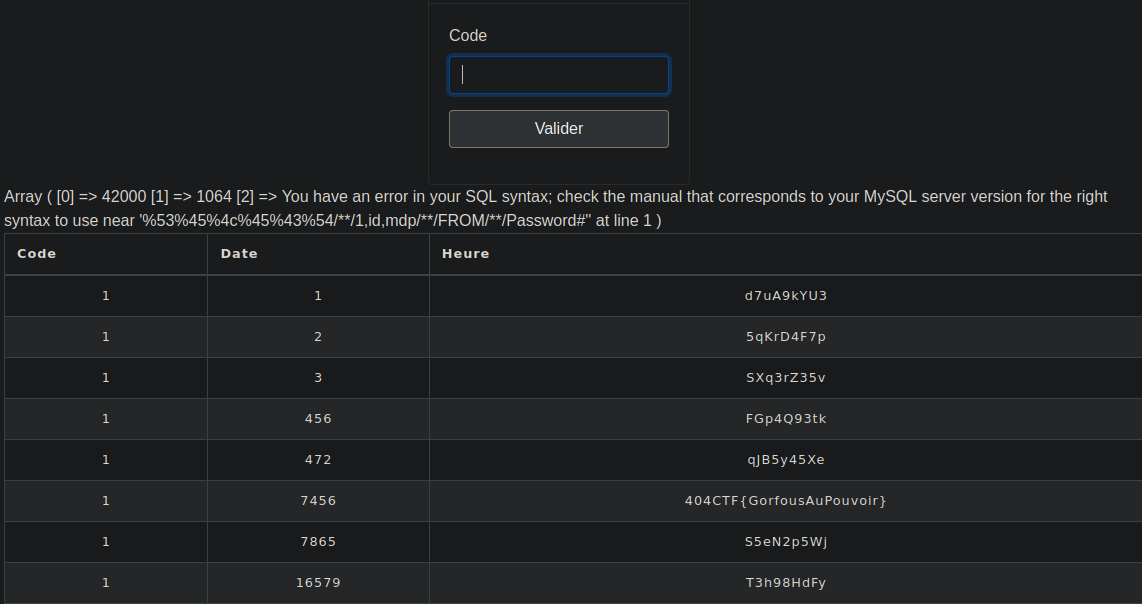Click the SQL syntax error message text
This screenshot has height=604, width=1142.
coord(555,208)
